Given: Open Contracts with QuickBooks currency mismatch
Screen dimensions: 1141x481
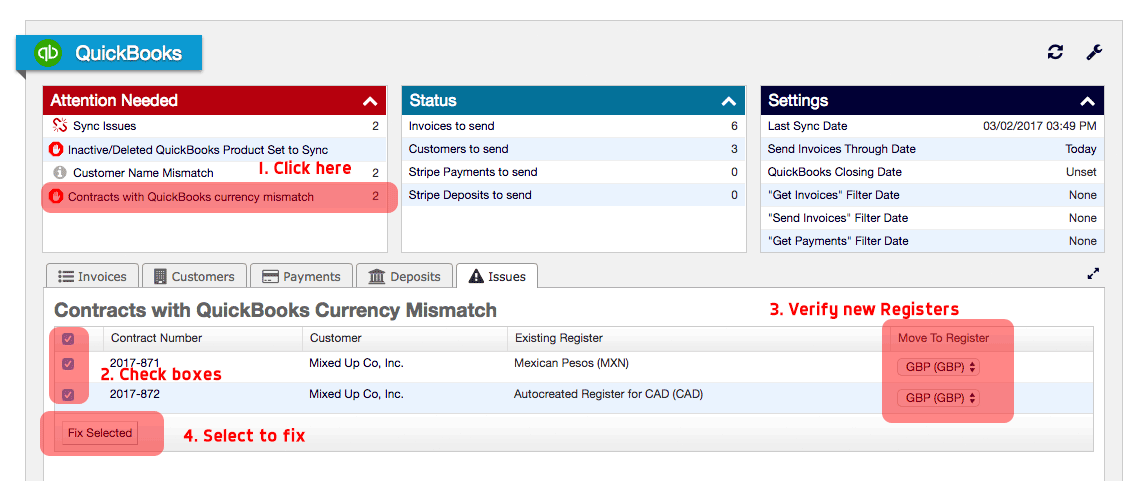Looking at the screenshot, I should 213,196.
